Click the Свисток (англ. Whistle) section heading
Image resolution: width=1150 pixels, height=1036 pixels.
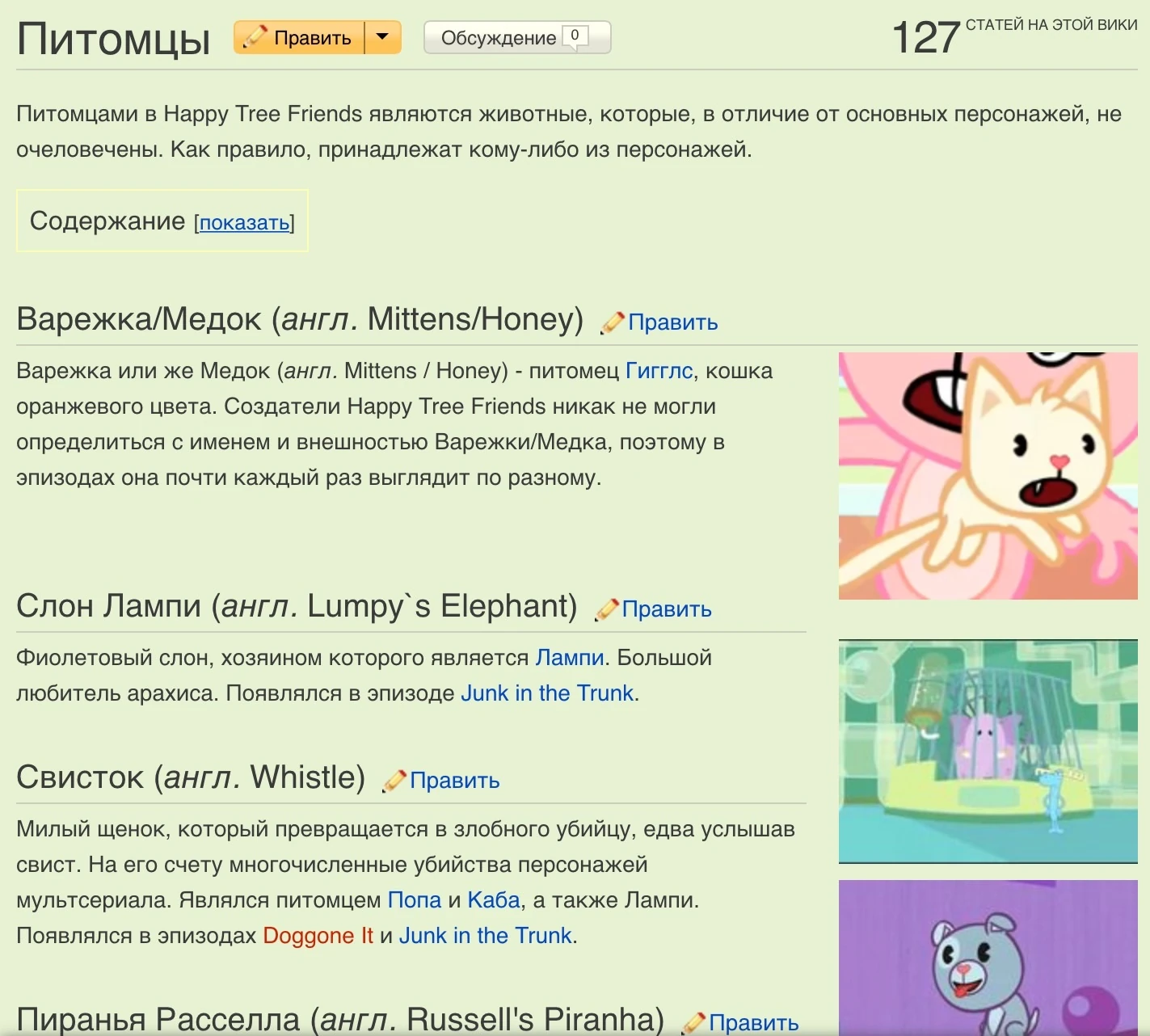click(191, 778)
